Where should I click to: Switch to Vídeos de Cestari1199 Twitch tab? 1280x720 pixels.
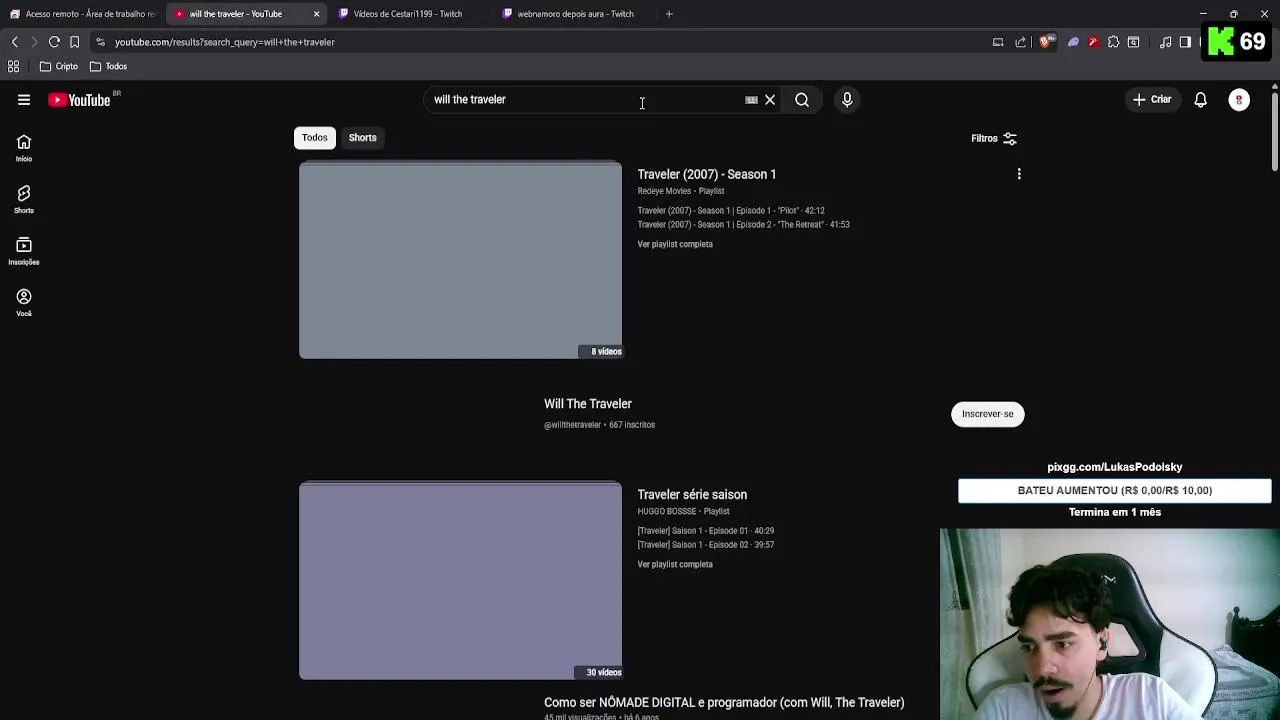[x=408, y=14]
